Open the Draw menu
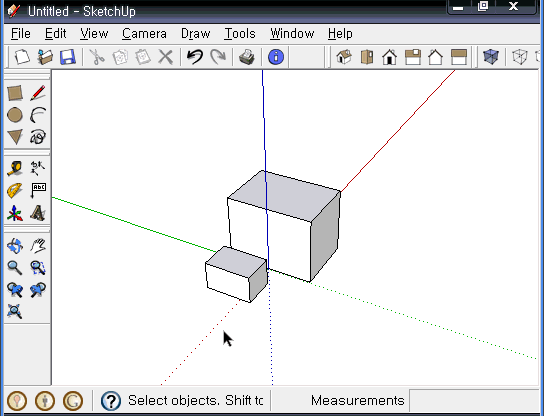The width and height of the screenshot is (544, 416). tap(196, 34)
